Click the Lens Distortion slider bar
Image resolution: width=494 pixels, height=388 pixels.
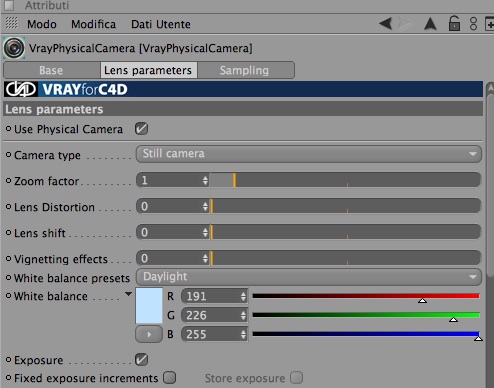coord(345,206)
